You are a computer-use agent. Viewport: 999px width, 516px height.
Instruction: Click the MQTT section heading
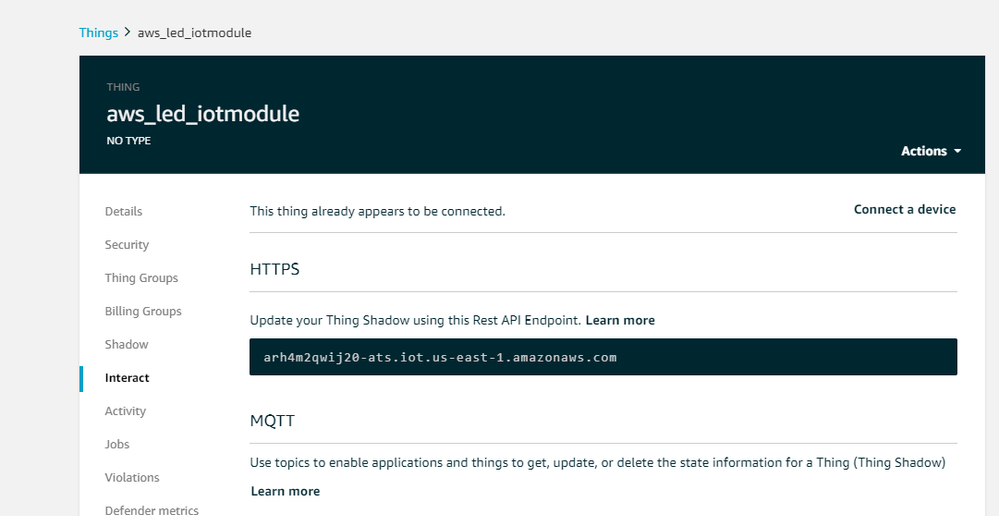pyautogui.click(x=272, y=421)
